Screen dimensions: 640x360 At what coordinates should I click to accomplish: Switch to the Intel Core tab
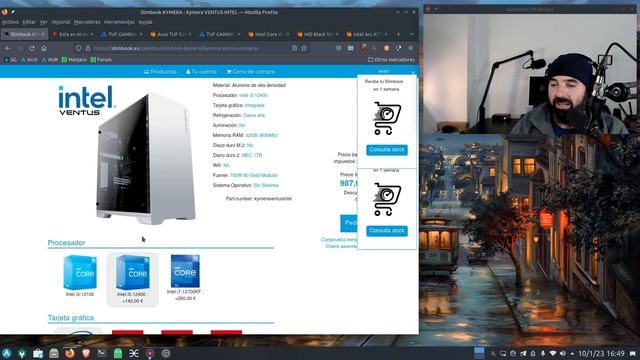click(x=269, y=34)
